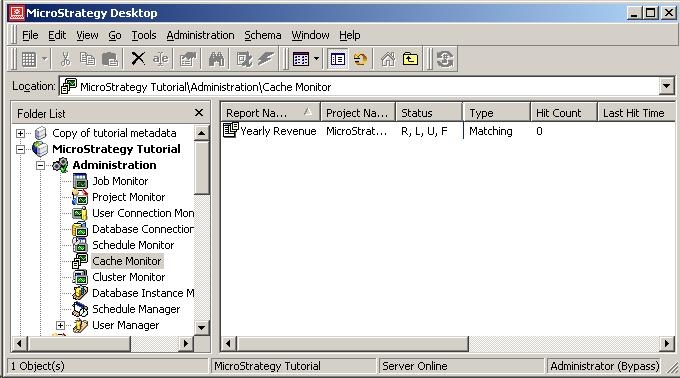Expand Copy of tutorial metadata node
This screenshot has width=680, height=378.
(x=20, y=133)
